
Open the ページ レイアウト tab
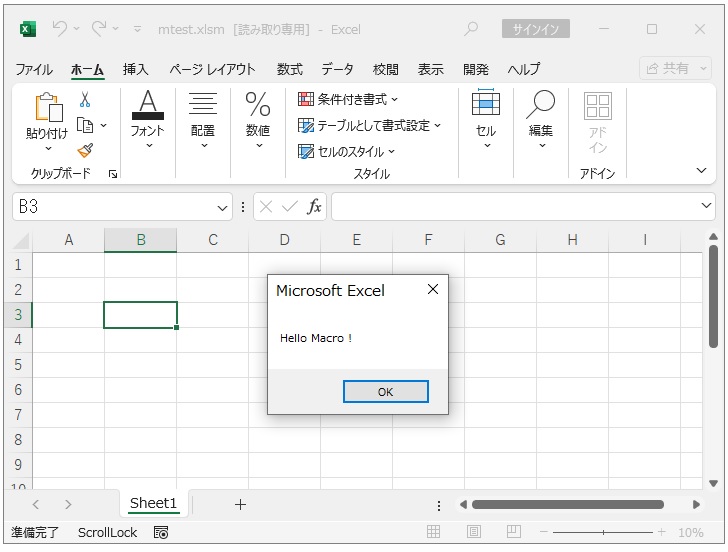point(212,69)
